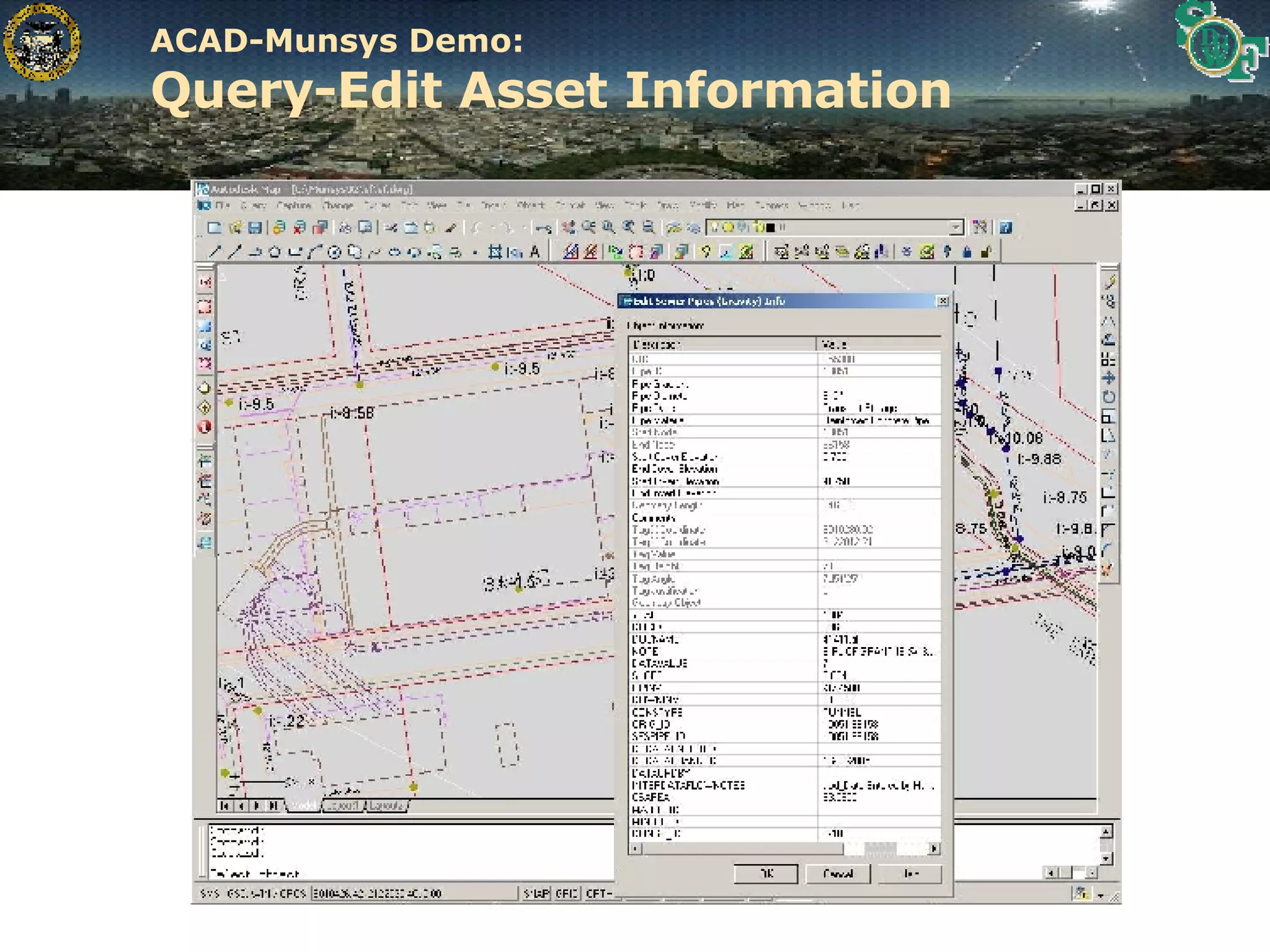Click the Open file icon
The width and height of the screenshot is (1270, 952).
coord(234,227)
